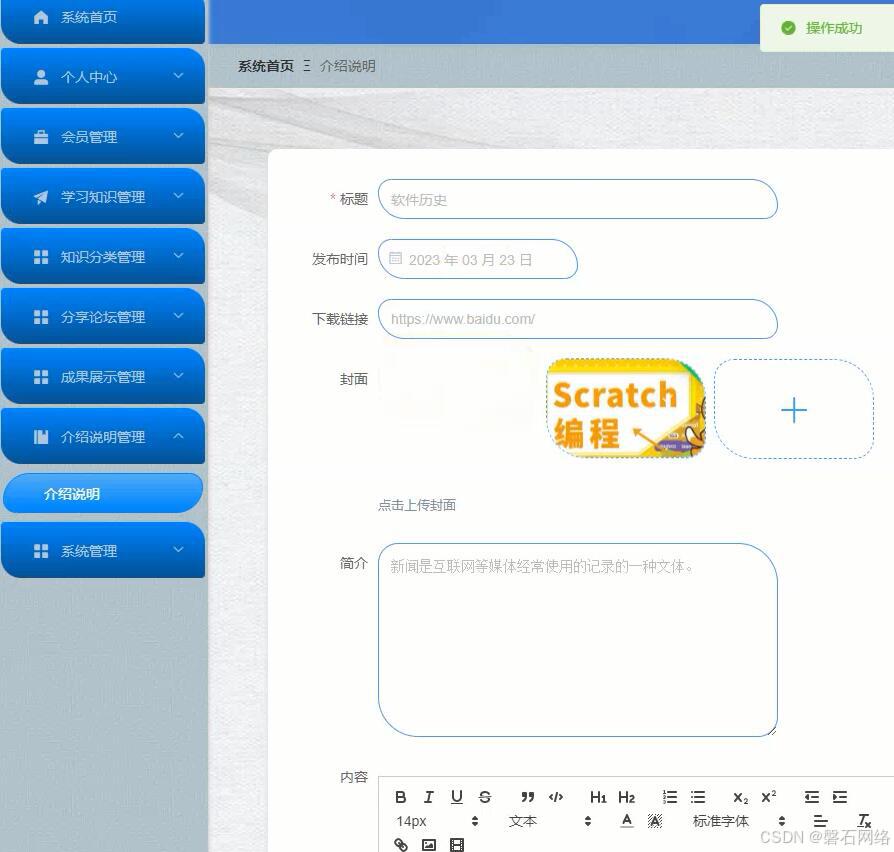
Task: Pick text font color
Action: [627, 821]
